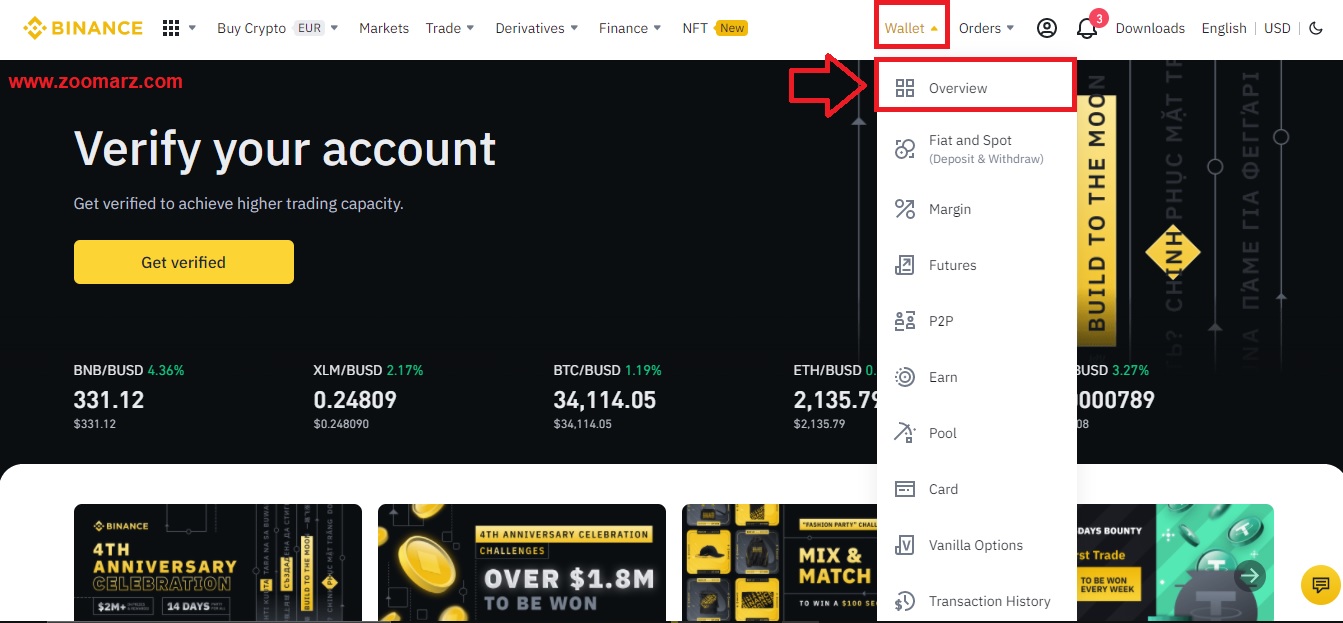Toggle dark mode moon icon
This screenshot has height=623, width=1343.
pos(1316,28)
